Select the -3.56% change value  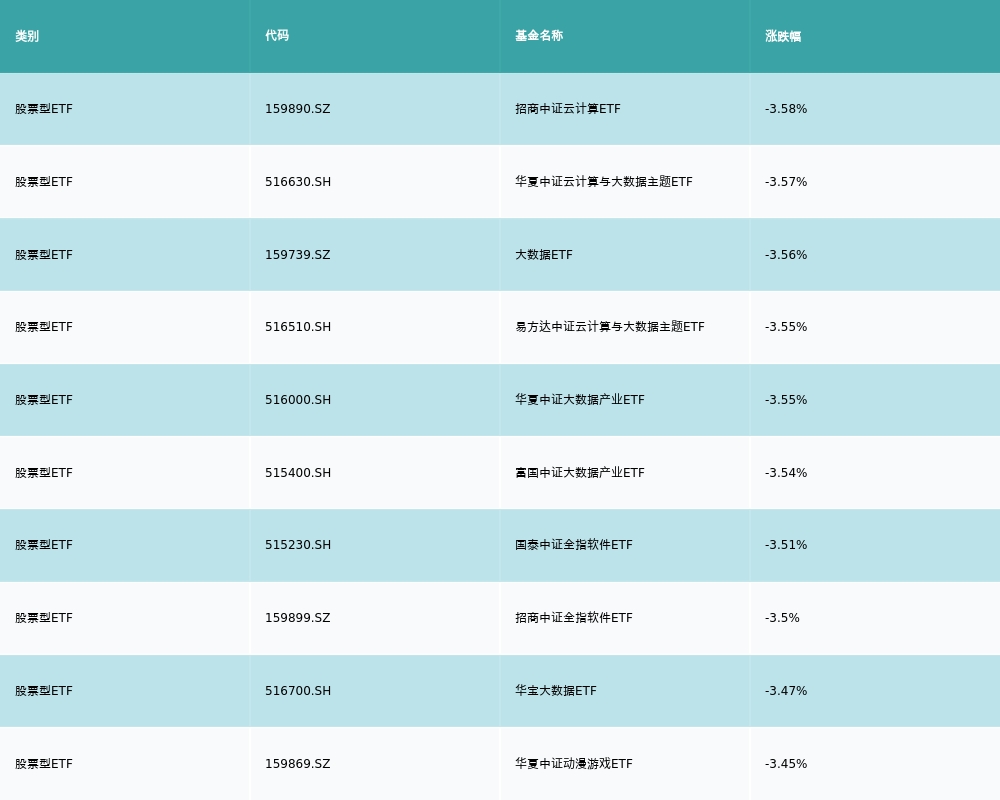(786, 255)
